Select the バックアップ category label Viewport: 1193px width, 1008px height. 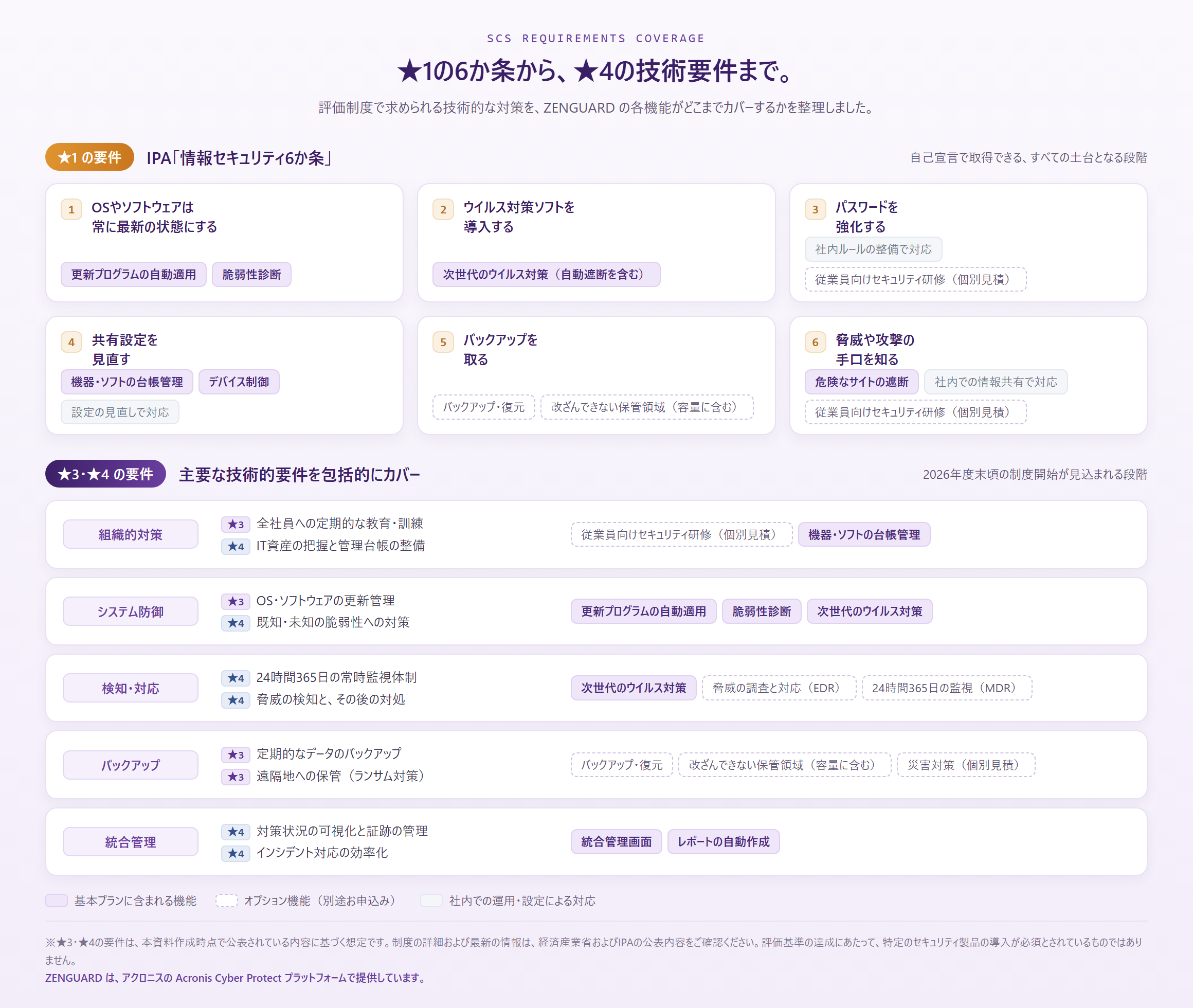pyautogui.click(x=130, y=765)
